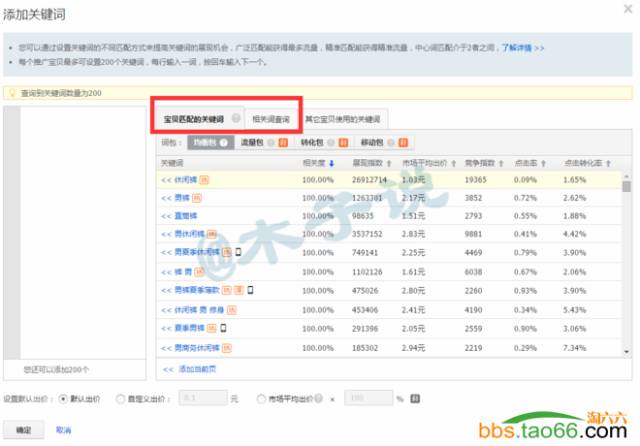Screen dimensions: 640x446
Task: Click mobile phone icon on 291396 row
Action: (x=223, y=328)
